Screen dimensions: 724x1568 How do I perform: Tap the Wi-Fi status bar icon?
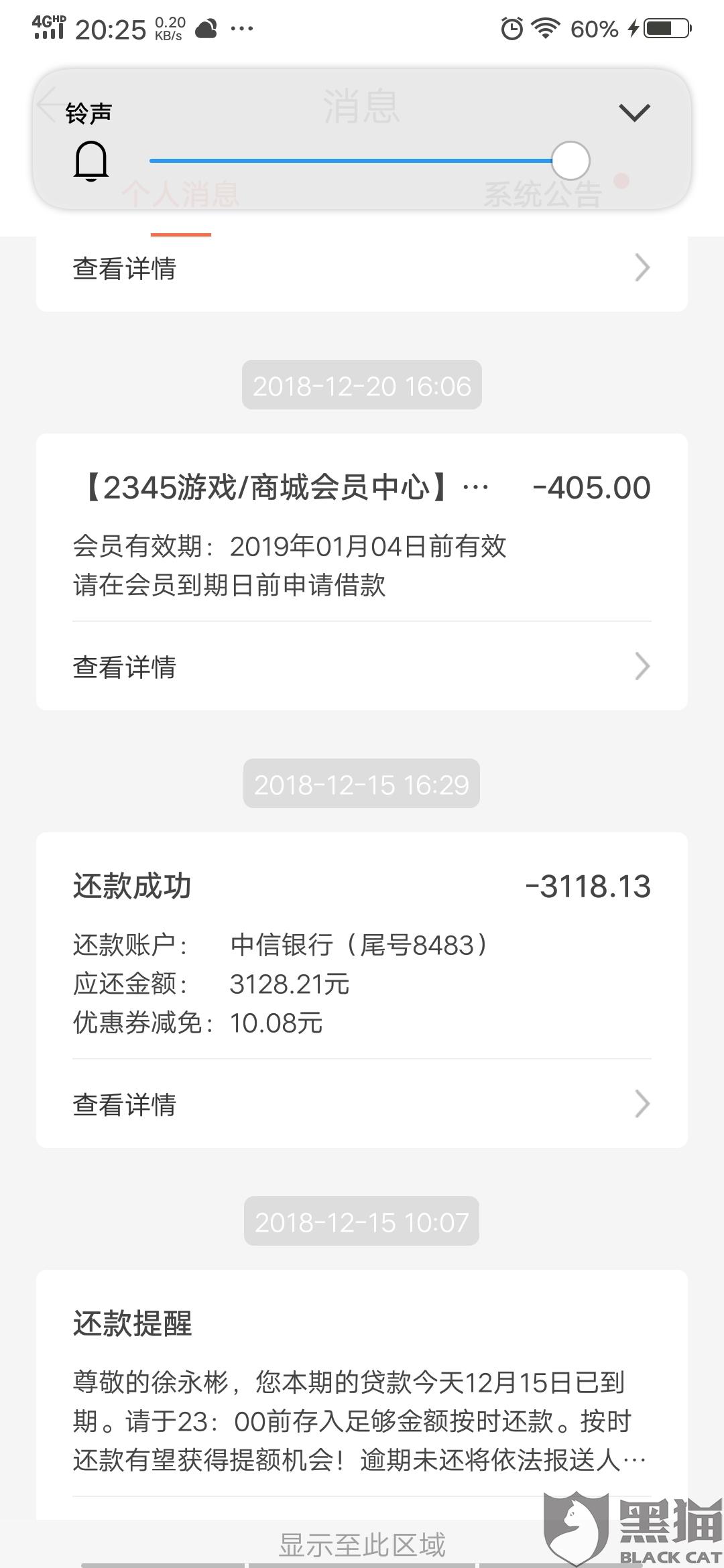[546, 28]
